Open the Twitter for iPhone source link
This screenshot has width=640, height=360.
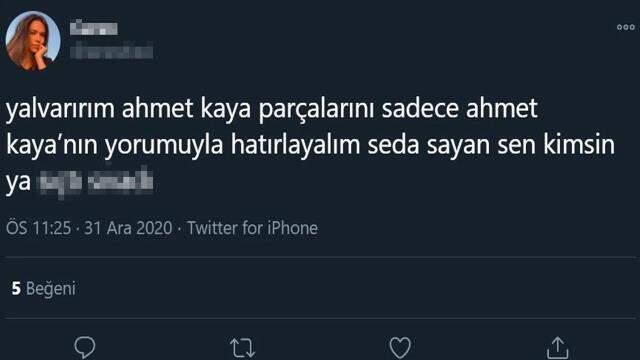(252, 228)
